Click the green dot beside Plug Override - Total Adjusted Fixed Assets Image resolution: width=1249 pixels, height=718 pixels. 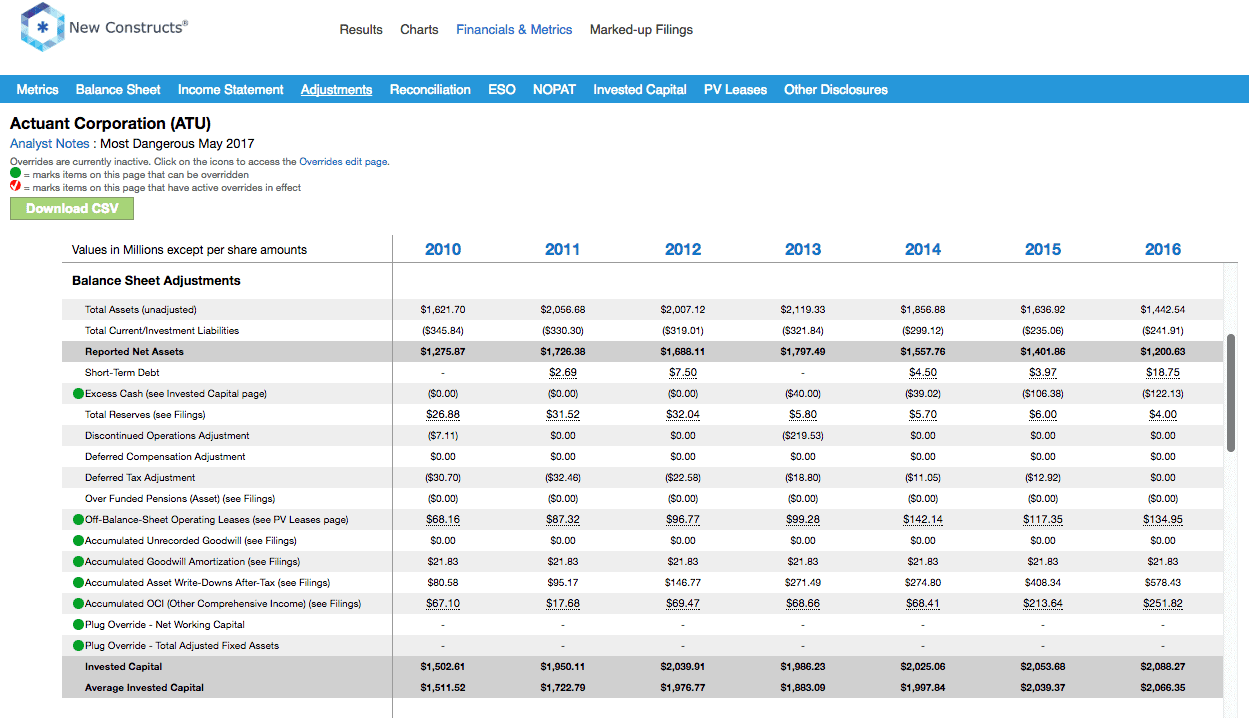[x=79, y=646]
